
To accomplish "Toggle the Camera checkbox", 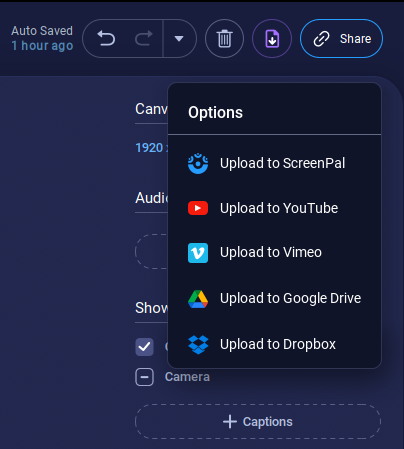I will pos(144,377).
